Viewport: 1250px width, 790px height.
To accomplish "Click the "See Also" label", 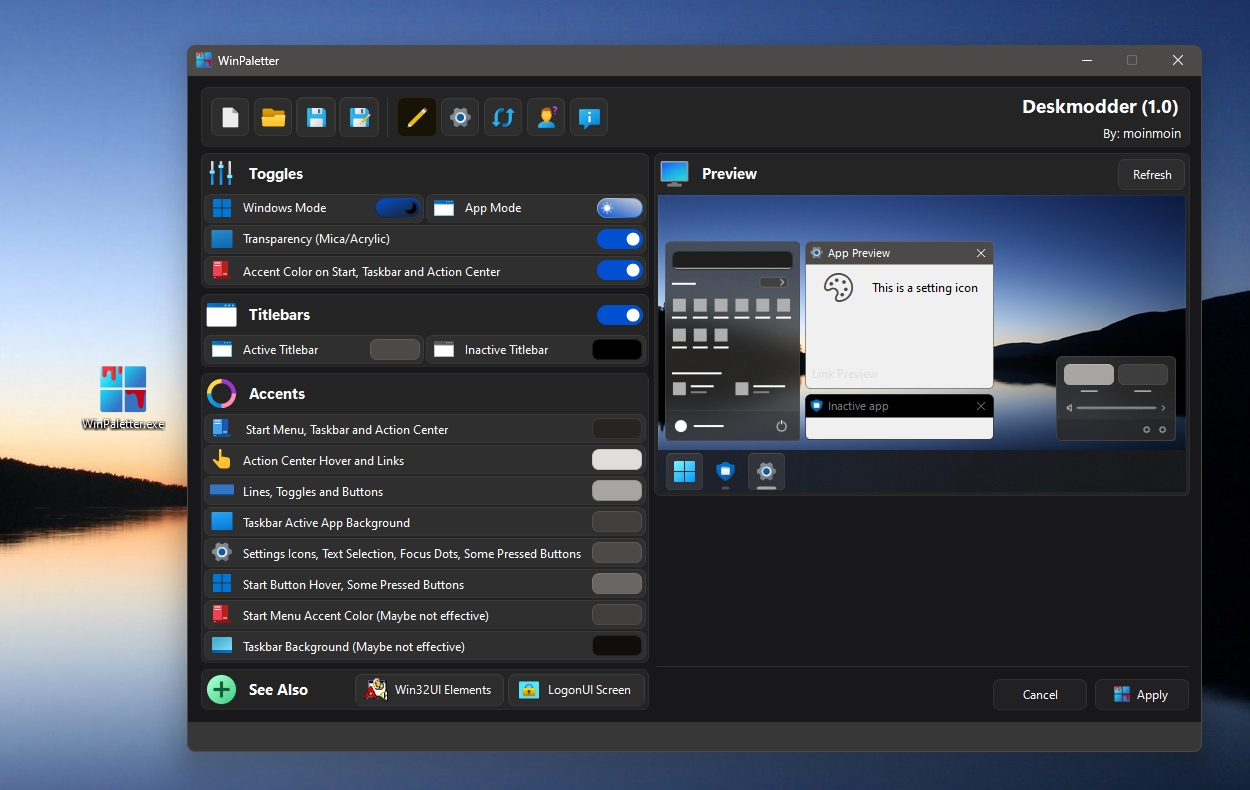I will (278, 690).
